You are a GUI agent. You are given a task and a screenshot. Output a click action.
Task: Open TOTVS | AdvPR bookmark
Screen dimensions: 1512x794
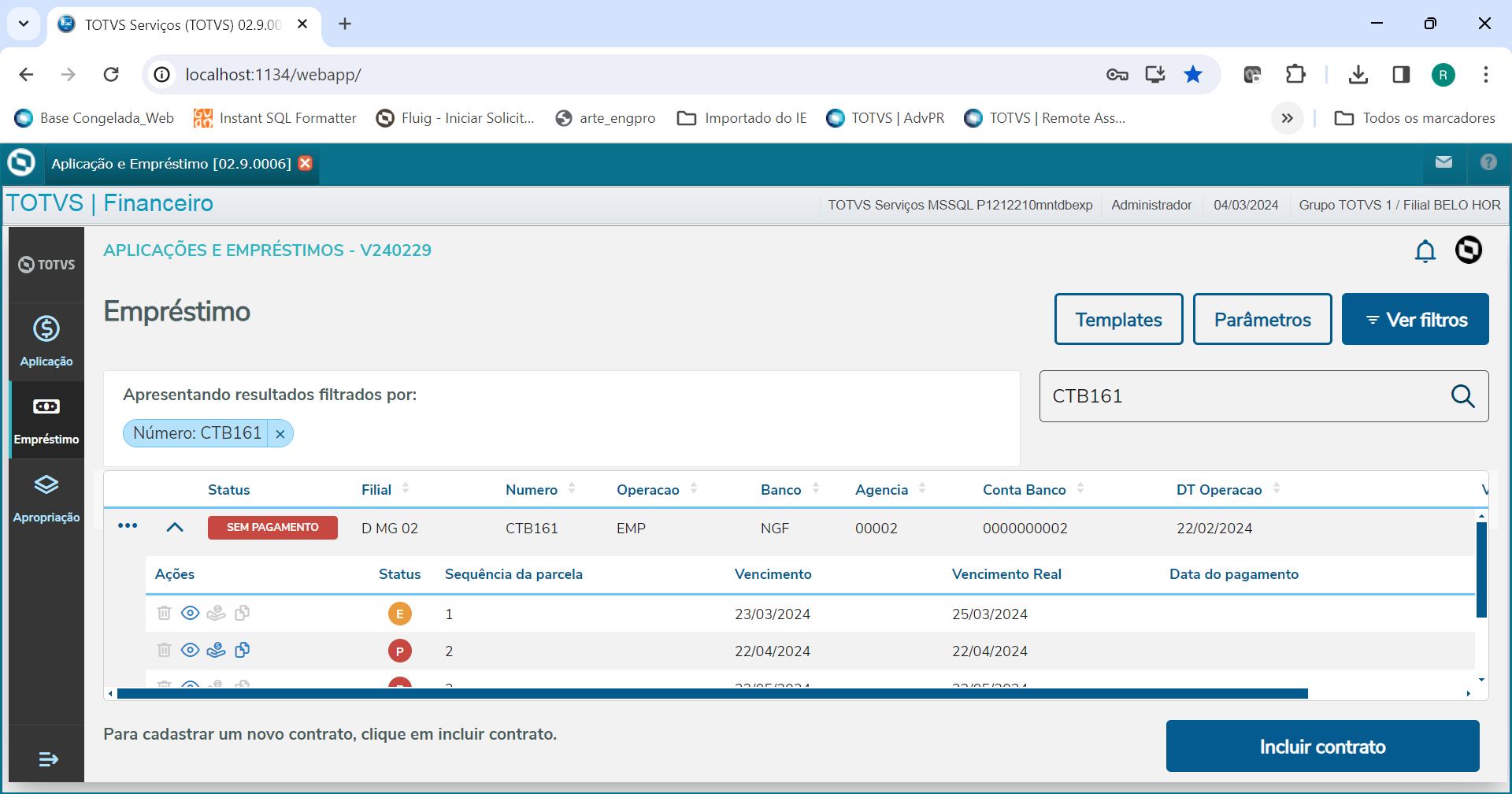[x=885, y=118]
